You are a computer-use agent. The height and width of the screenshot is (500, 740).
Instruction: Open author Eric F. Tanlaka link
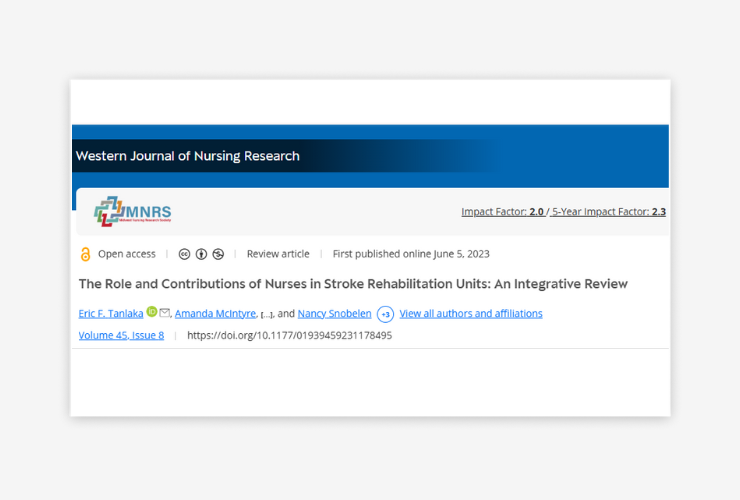(x=111, y=314)
